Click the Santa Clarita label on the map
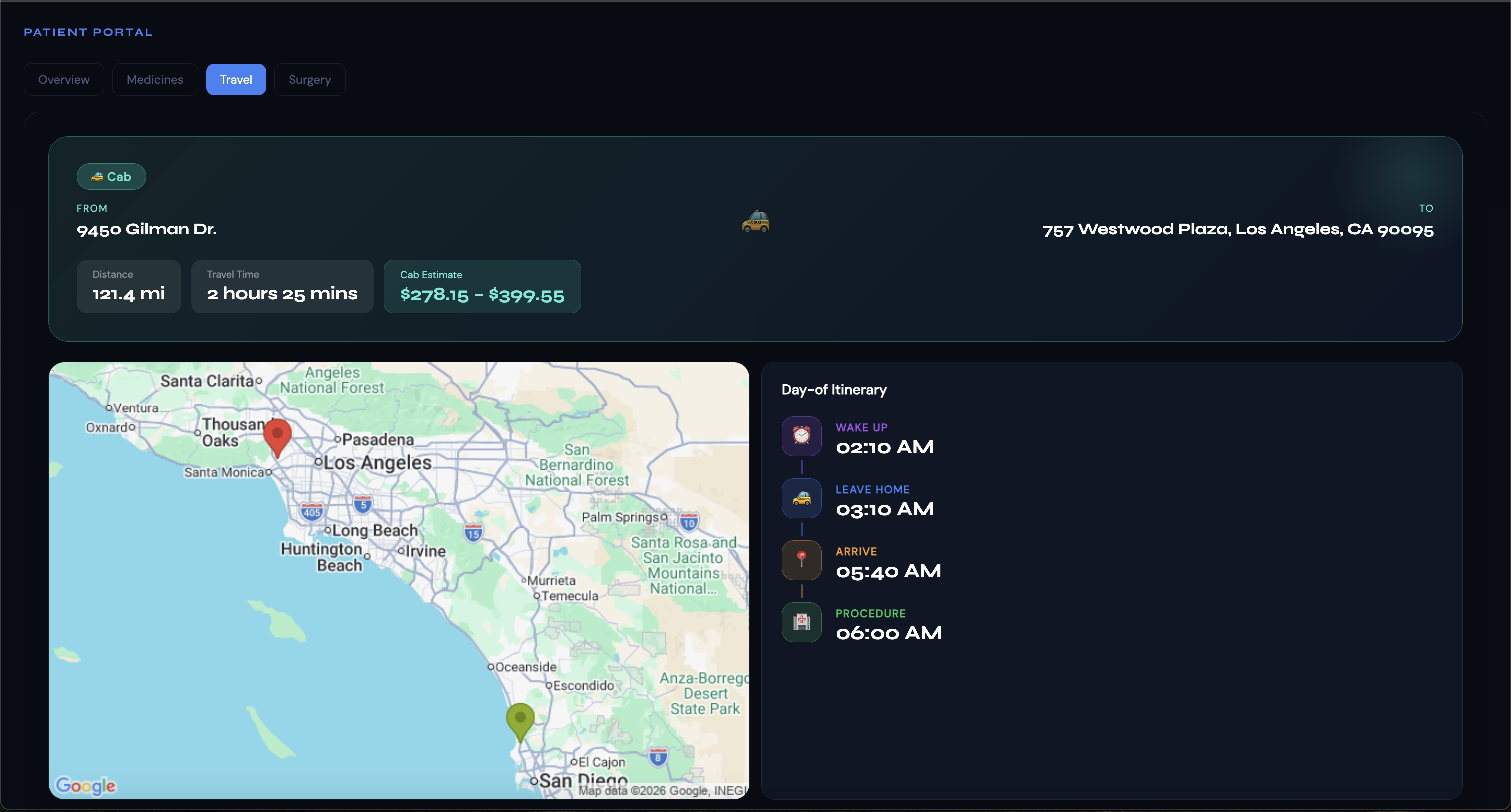Screen dimensions: 1511x812 207,381
